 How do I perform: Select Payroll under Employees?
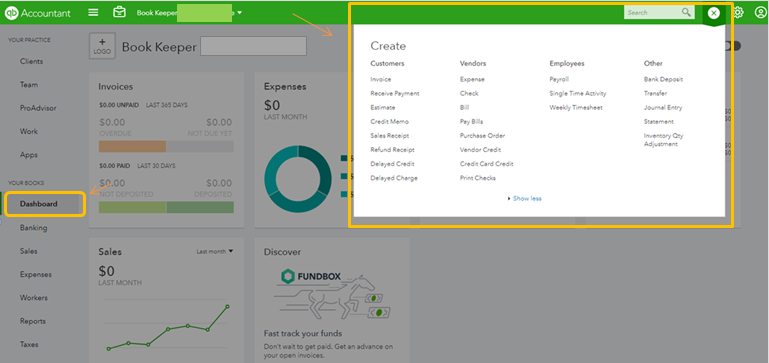pyautogui.click(x=559, y=79)
